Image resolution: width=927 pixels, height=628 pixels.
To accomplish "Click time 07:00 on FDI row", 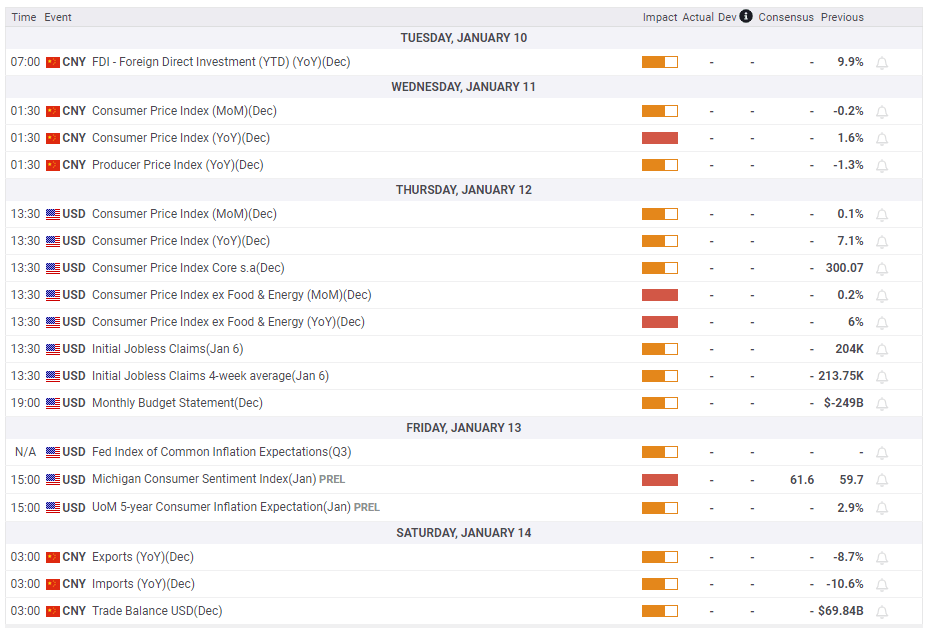I will [x=25, y=62].
